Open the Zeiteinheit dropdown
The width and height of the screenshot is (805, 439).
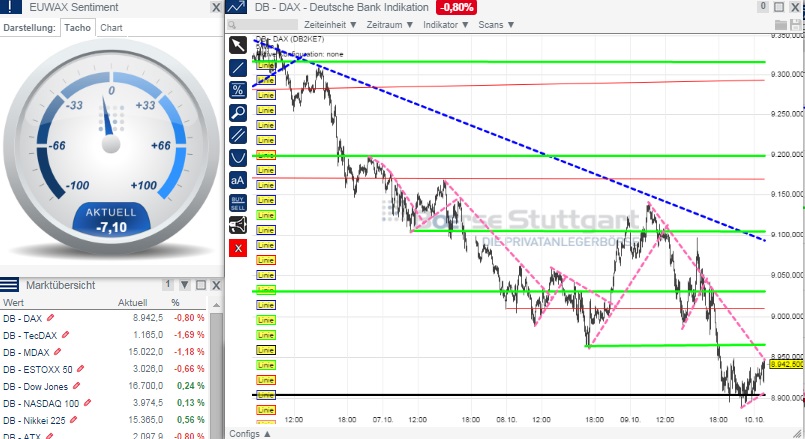click(330, 25)
